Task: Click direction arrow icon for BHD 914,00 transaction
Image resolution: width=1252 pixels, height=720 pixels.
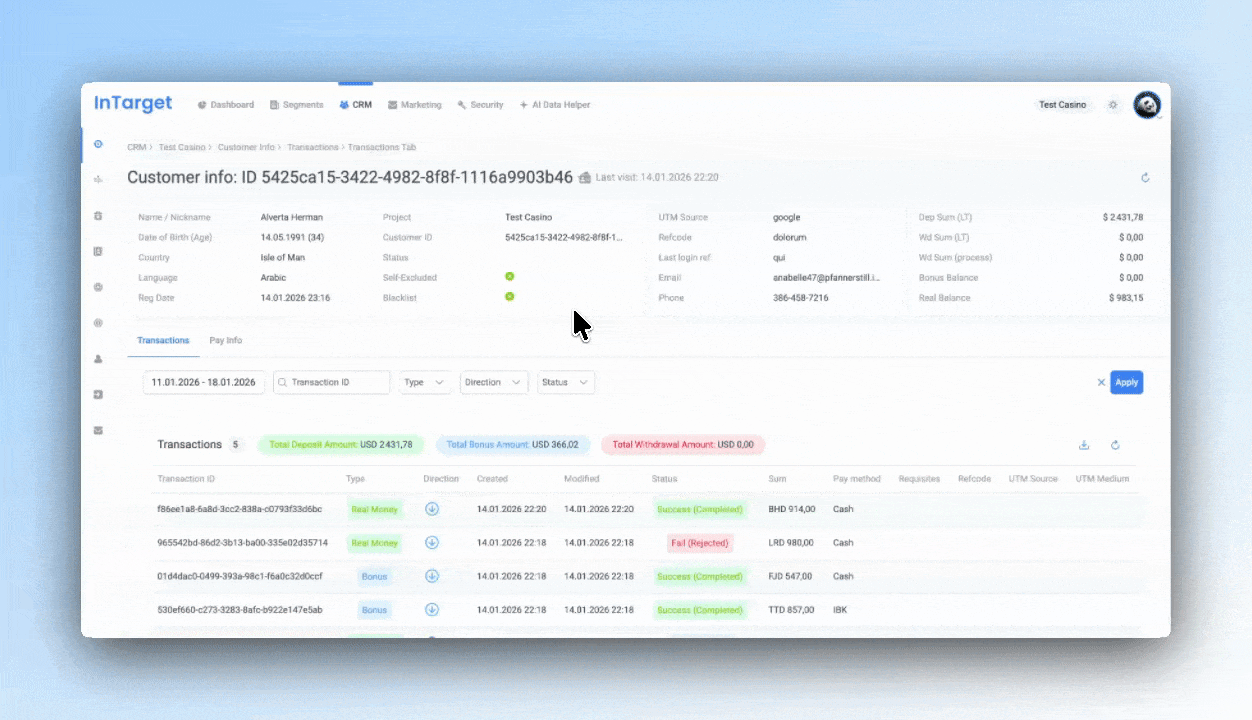Action: click(432, 509)
